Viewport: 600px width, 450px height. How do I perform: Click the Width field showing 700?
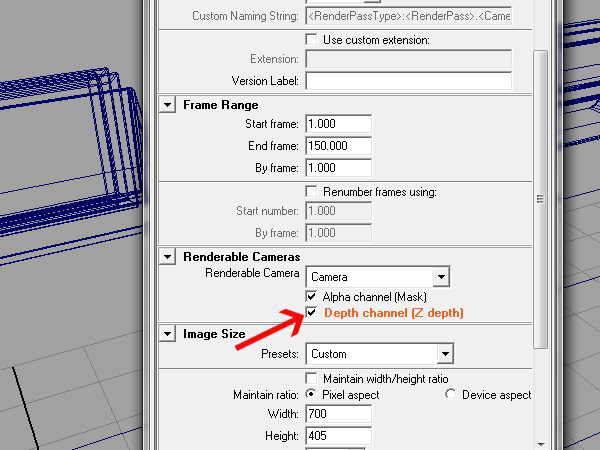pos(339,414)
